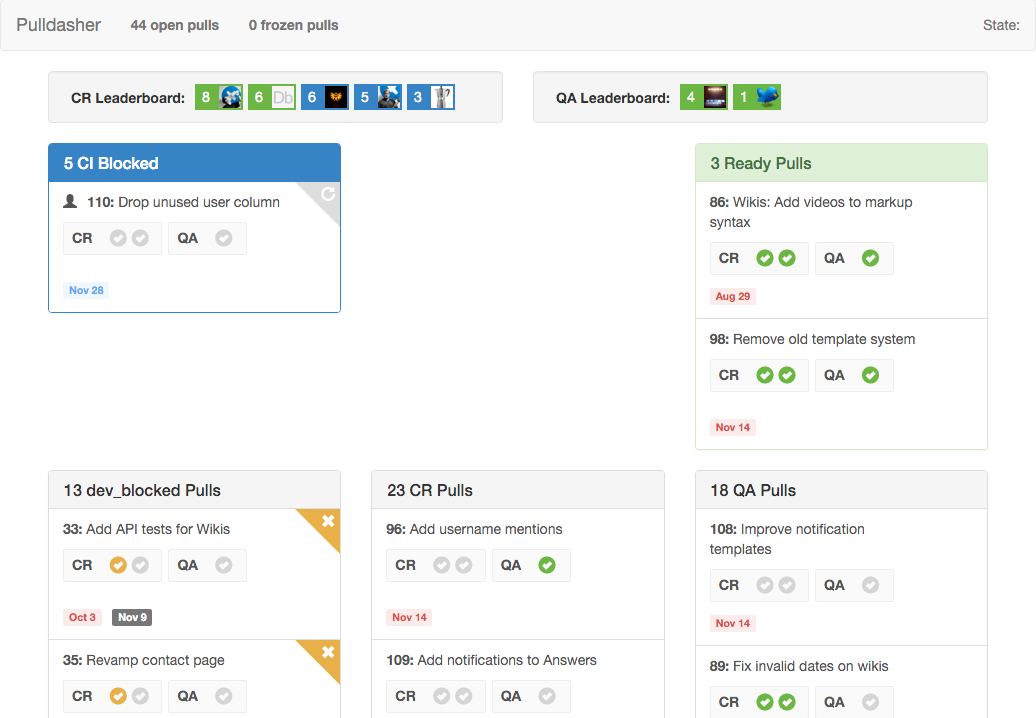1036x718 pixels.
Task: Click the user icon beside pull 110 title
Action: [x=70, y=201]
